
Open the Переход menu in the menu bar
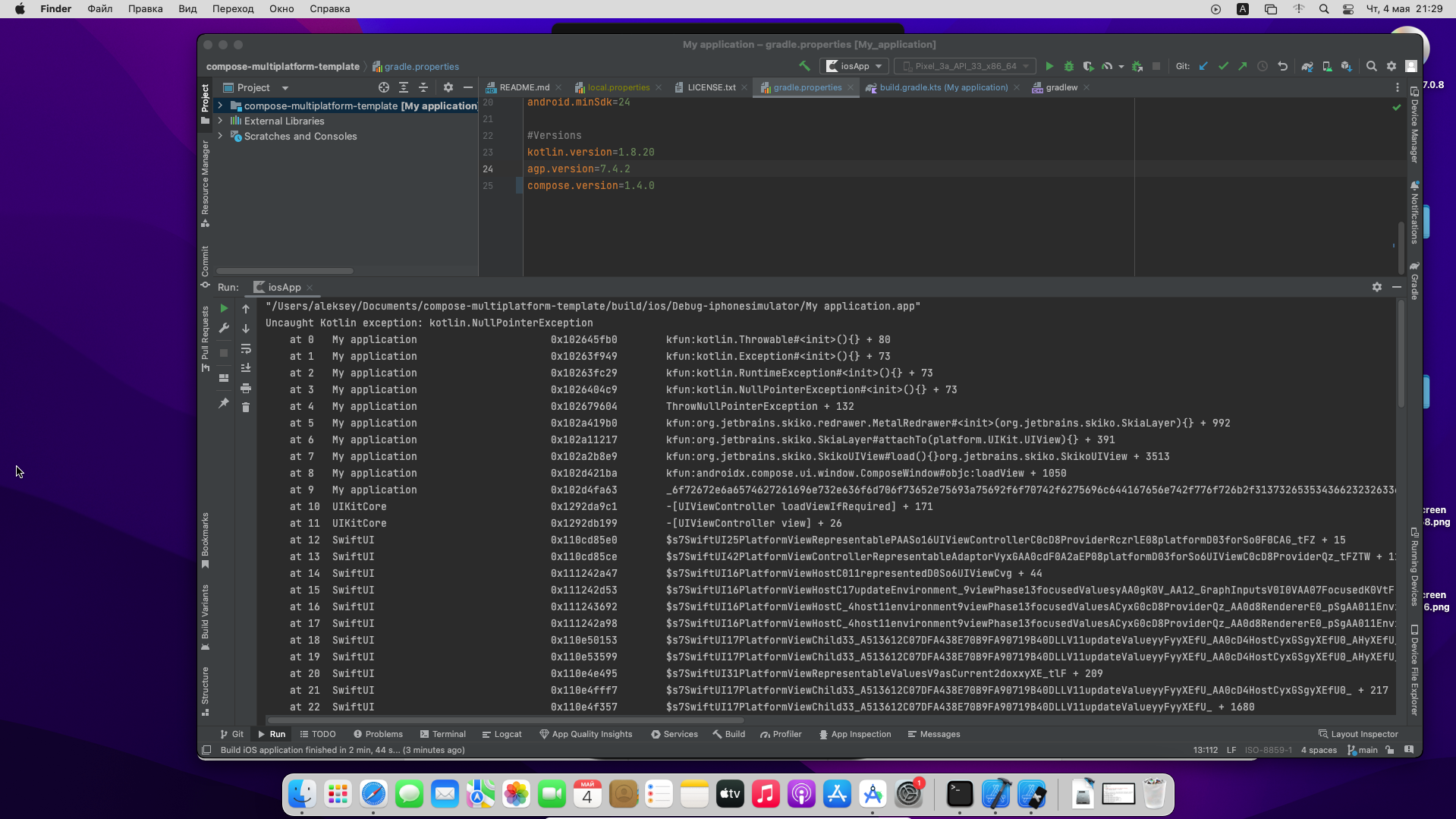[232, 8]
